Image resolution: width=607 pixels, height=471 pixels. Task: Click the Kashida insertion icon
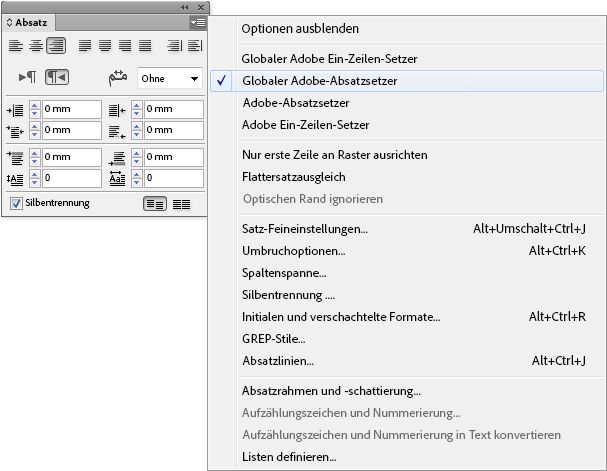(x=118, y=78)
